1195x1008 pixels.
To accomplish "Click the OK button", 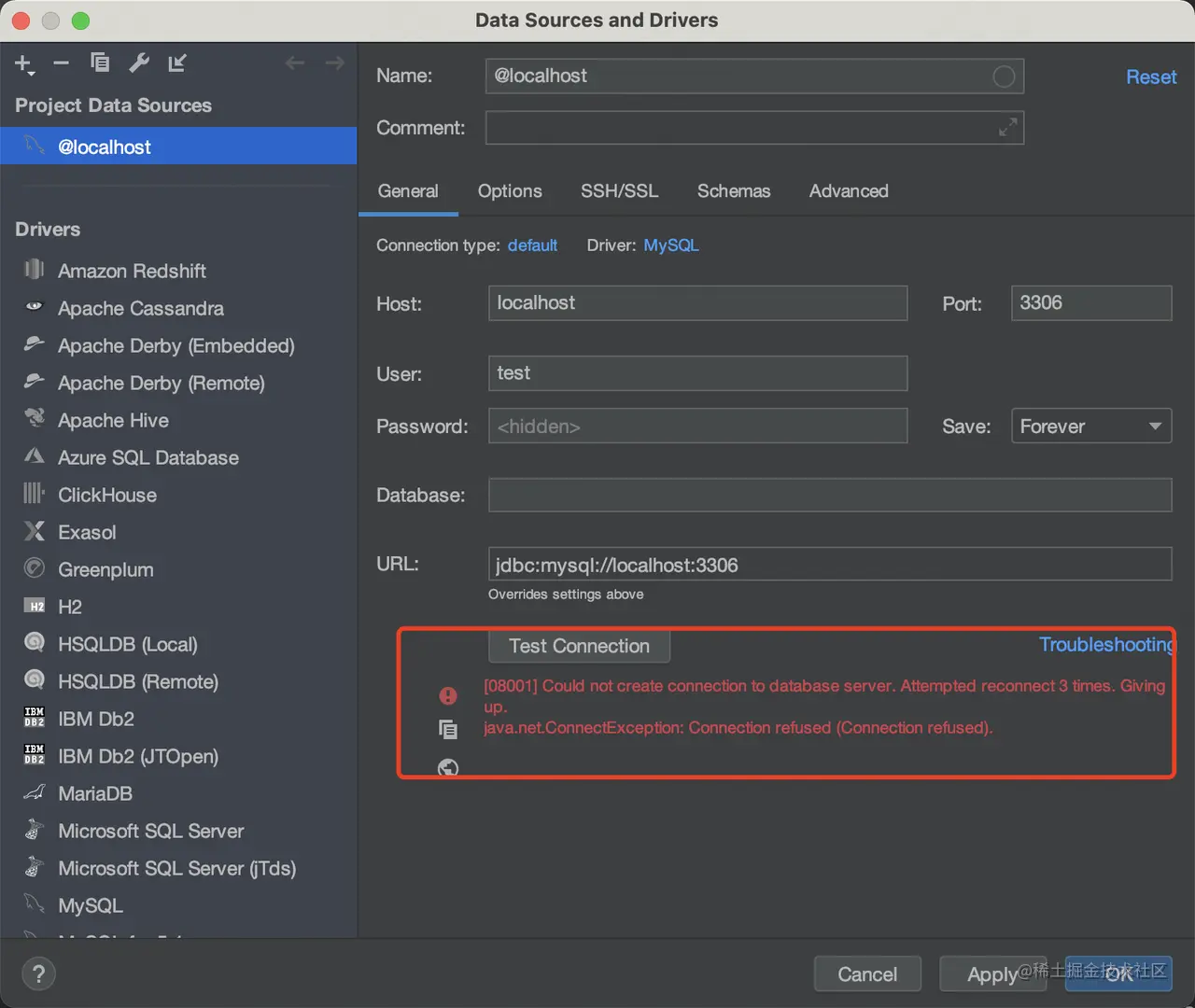I will tap(1118, 974).
